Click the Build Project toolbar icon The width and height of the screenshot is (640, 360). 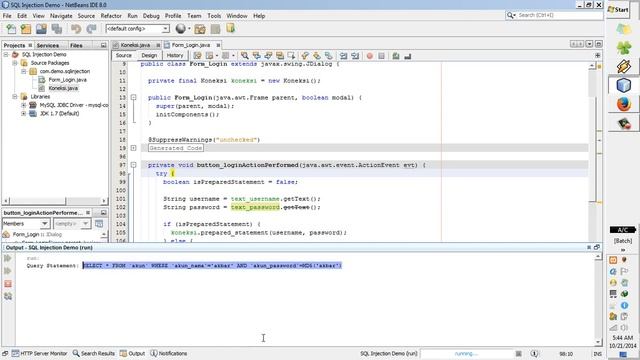click(200, 29)
